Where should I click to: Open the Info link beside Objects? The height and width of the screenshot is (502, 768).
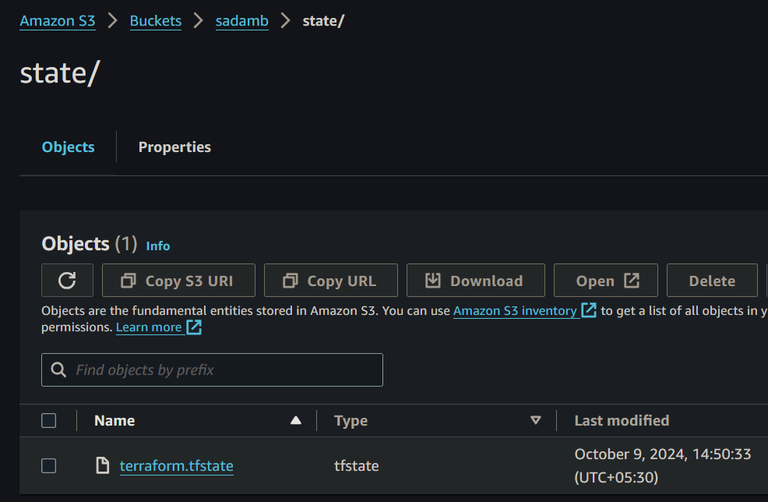(x=158, y=246)
